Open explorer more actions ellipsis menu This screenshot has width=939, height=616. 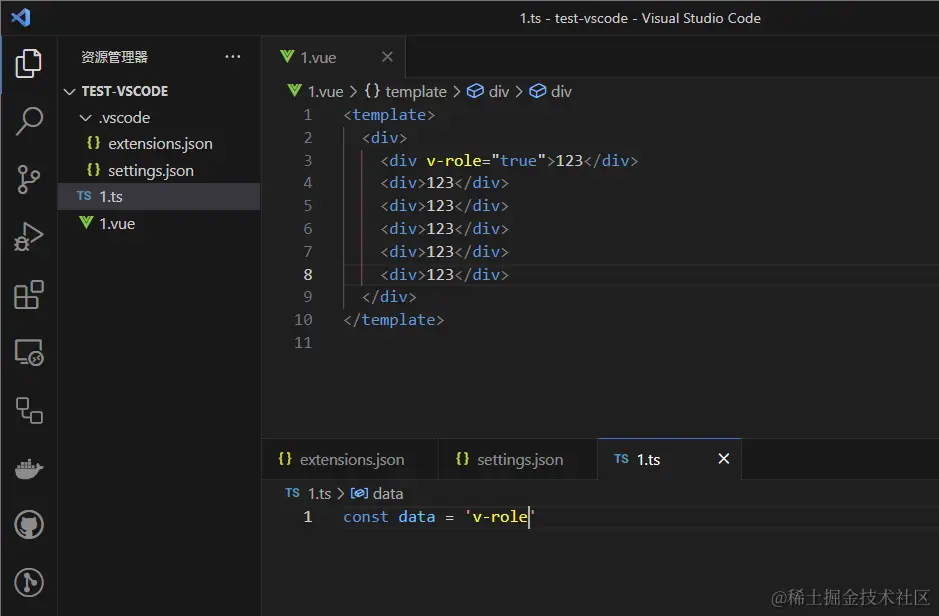pyautogui.click(x=233, y=57)
